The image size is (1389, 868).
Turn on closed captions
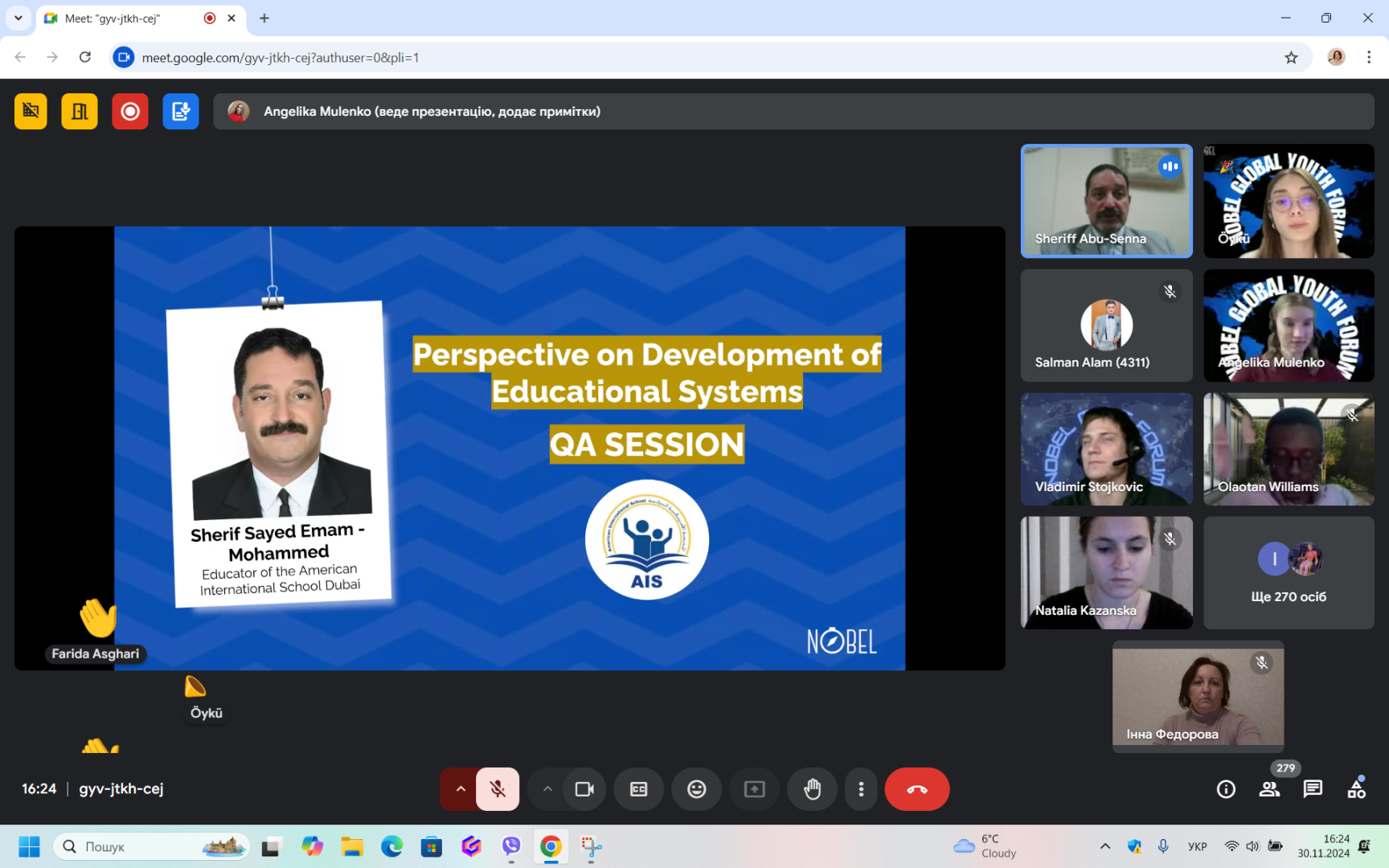639,789
